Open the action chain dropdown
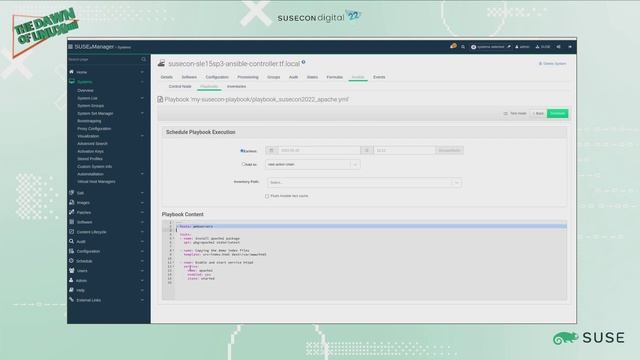The width and height of the screenshot is (640, 360). [x=313, y=164]
